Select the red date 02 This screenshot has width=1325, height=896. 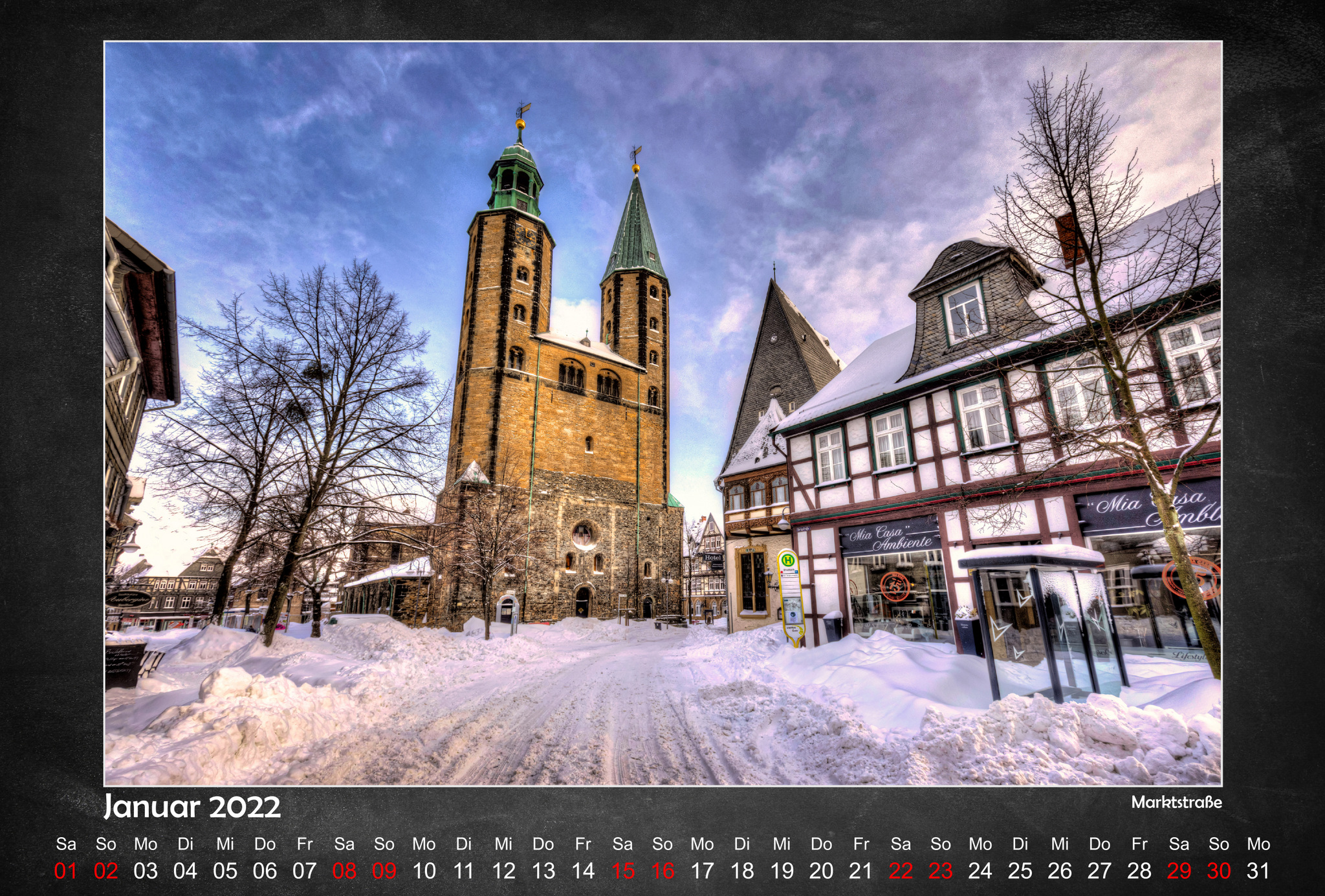(x=106, y=871)
